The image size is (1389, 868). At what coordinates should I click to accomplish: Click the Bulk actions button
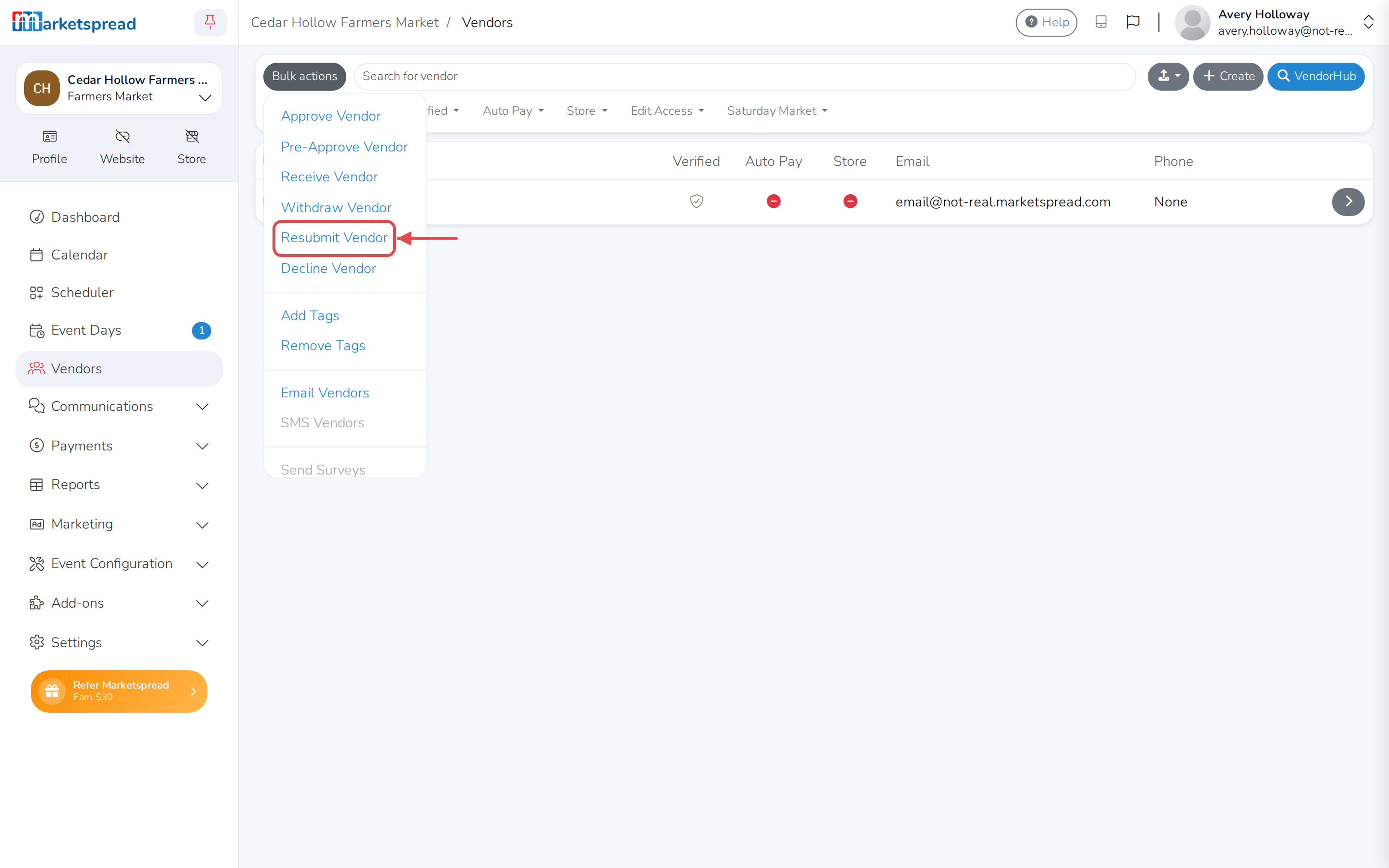pyautogui.click(x=304, y=76)
